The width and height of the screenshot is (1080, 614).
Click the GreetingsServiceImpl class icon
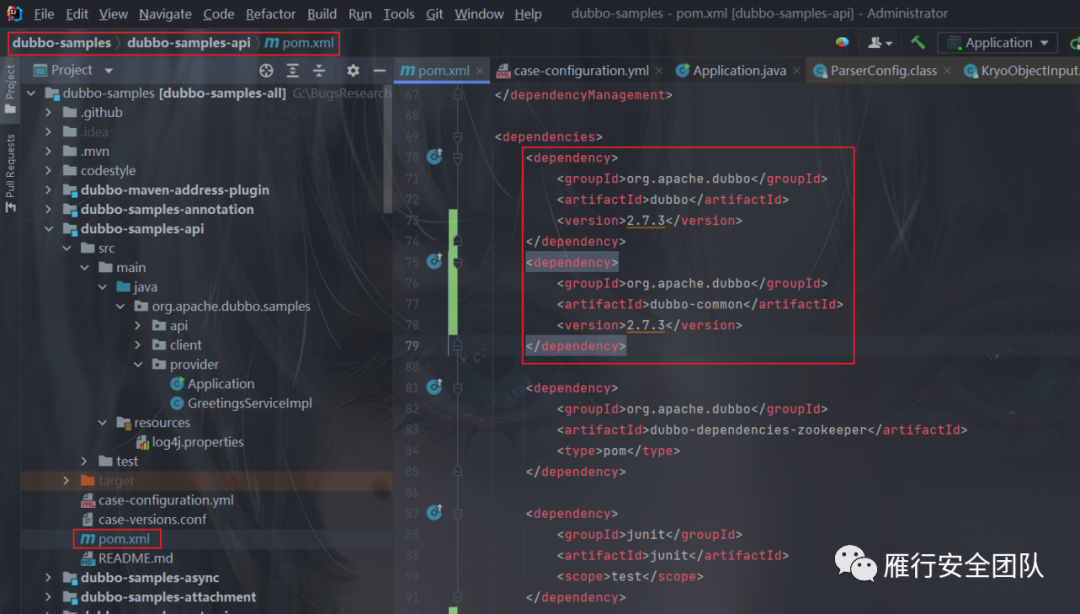coord(177,403)
